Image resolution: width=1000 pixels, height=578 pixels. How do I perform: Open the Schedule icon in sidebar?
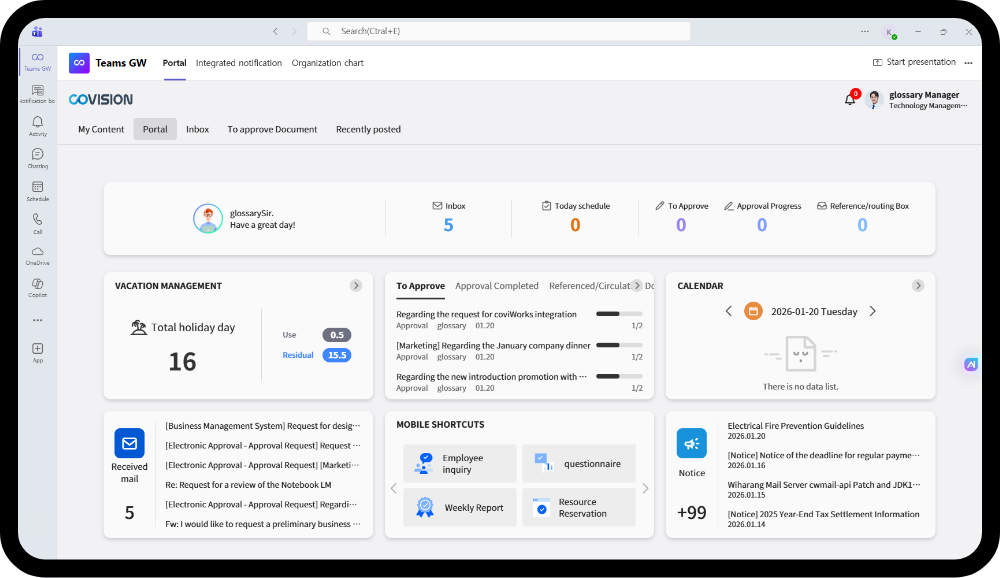pyautogui.click(x=37, y=189)
